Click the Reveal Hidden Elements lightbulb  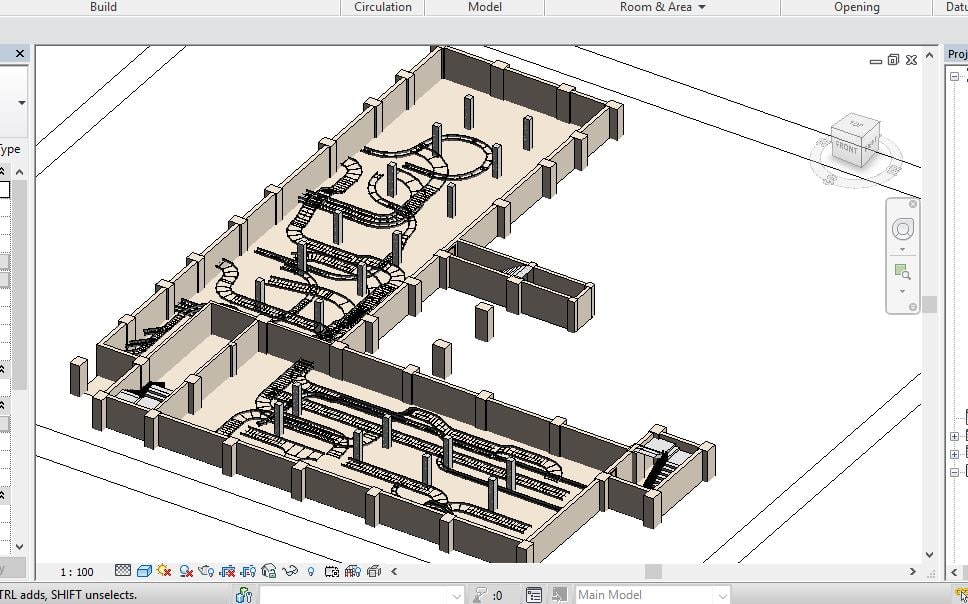(312, 570)
